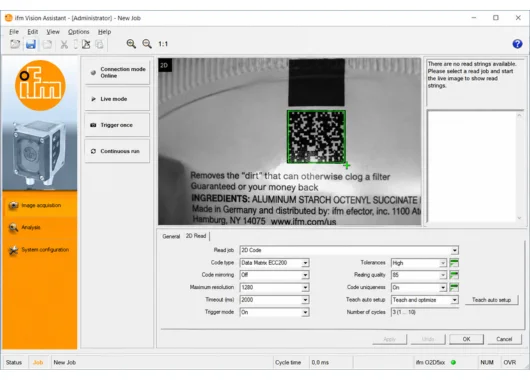Click the green-framed Data Matrix code

[316, 137]
